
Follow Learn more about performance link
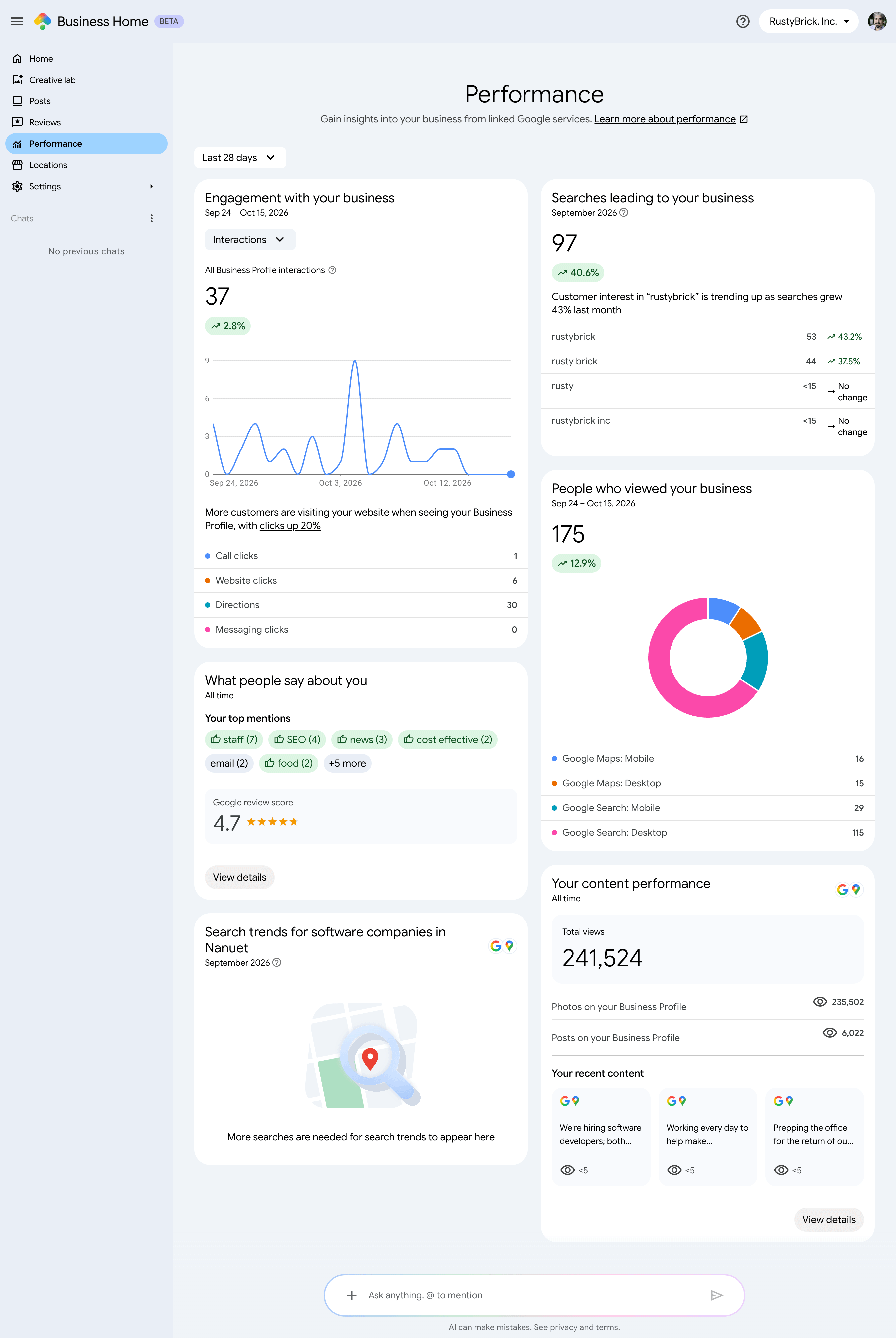coord(665,119)
